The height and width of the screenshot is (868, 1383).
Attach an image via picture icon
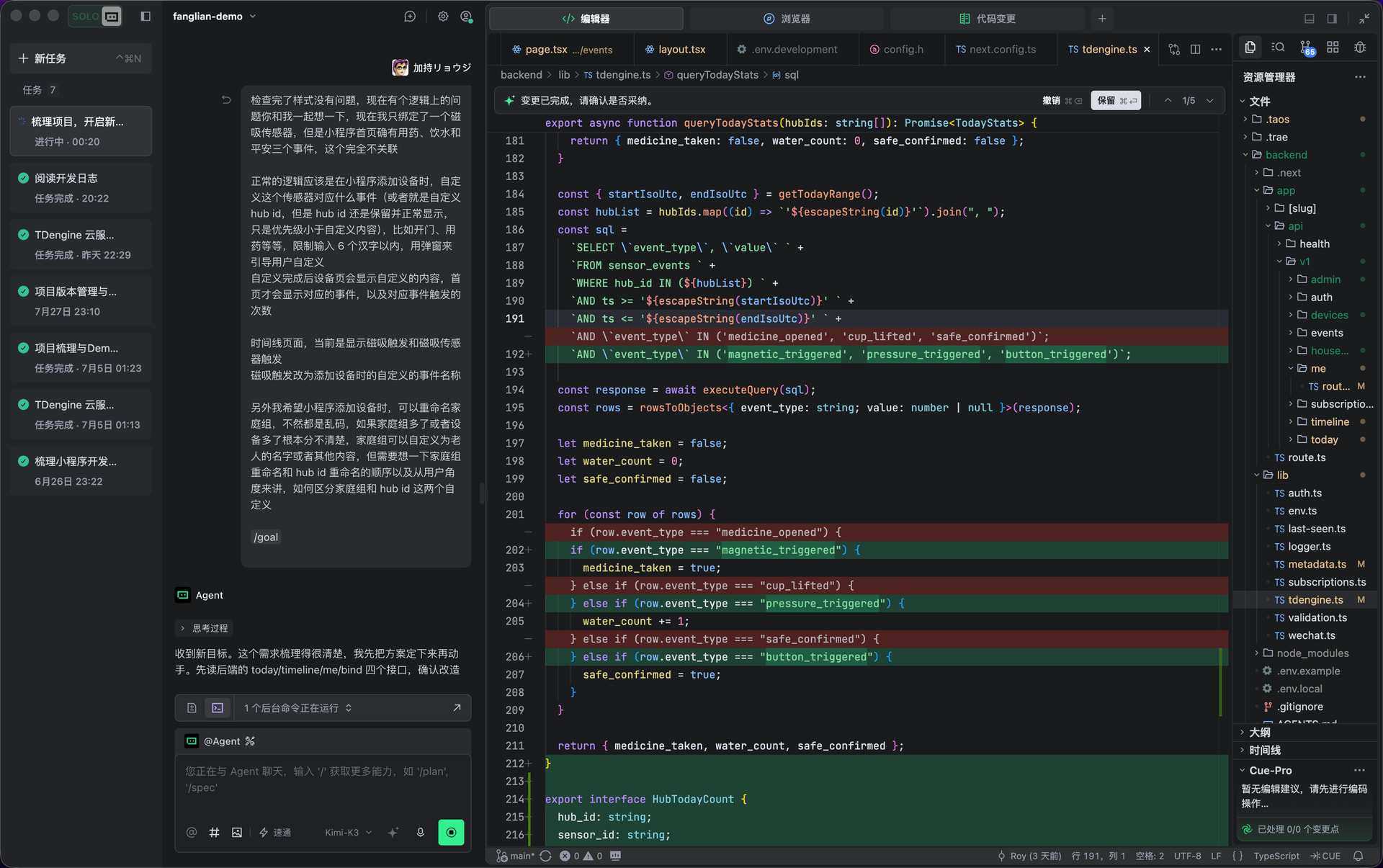point(237,832)
